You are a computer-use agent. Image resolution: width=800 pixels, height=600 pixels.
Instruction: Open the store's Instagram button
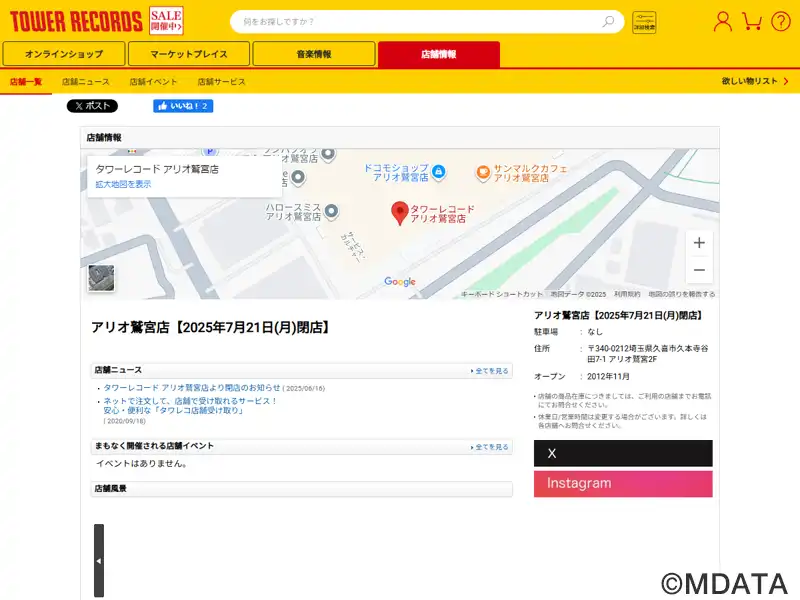coord(623,484)
